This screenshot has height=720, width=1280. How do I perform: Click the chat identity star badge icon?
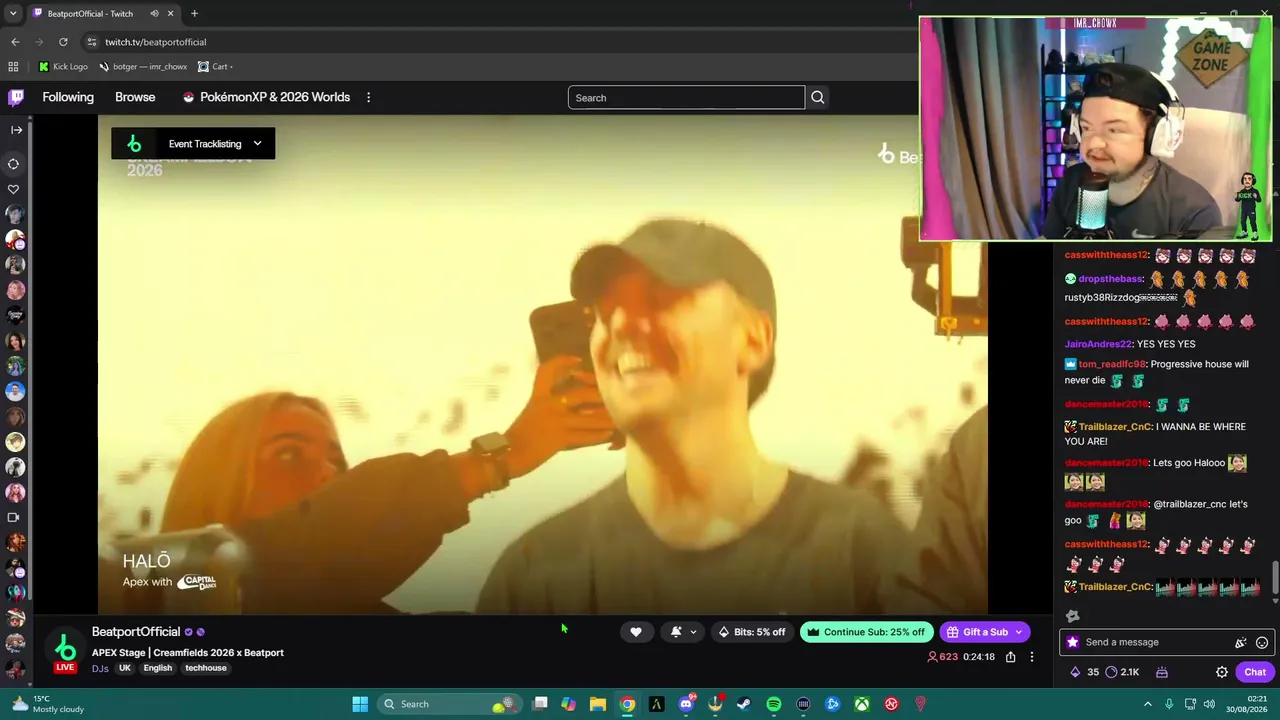click(1073, 642)
